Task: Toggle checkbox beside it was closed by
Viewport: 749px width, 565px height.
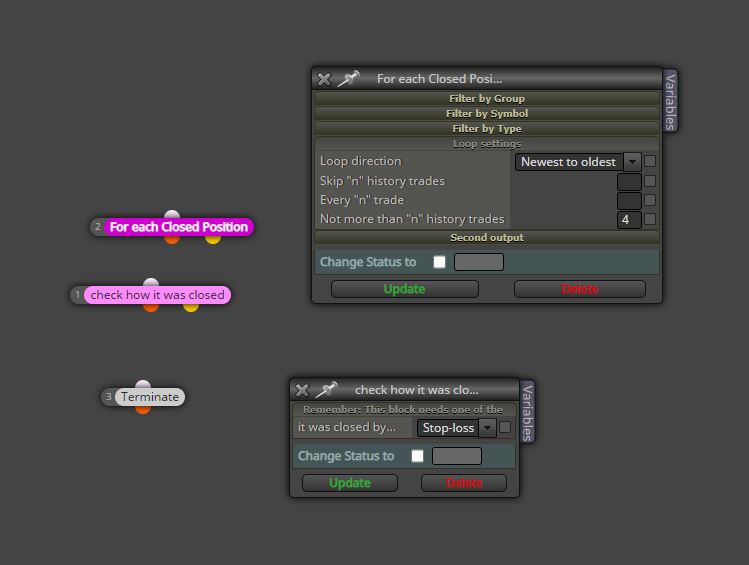Action: click(504, 427)
